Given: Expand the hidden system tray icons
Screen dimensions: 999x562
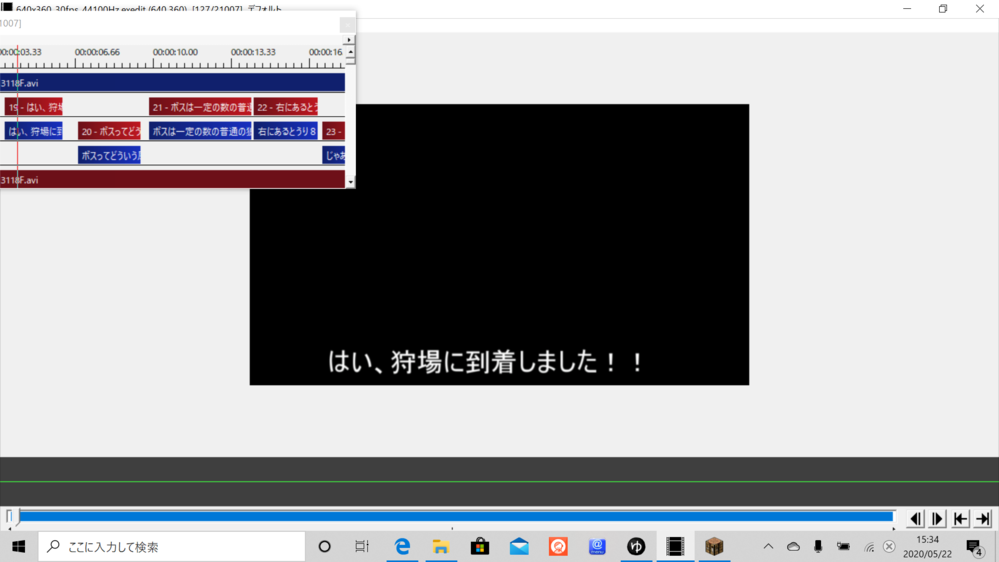Looking at the screenshot, I should pyautogui.click(x=768, y=547).
